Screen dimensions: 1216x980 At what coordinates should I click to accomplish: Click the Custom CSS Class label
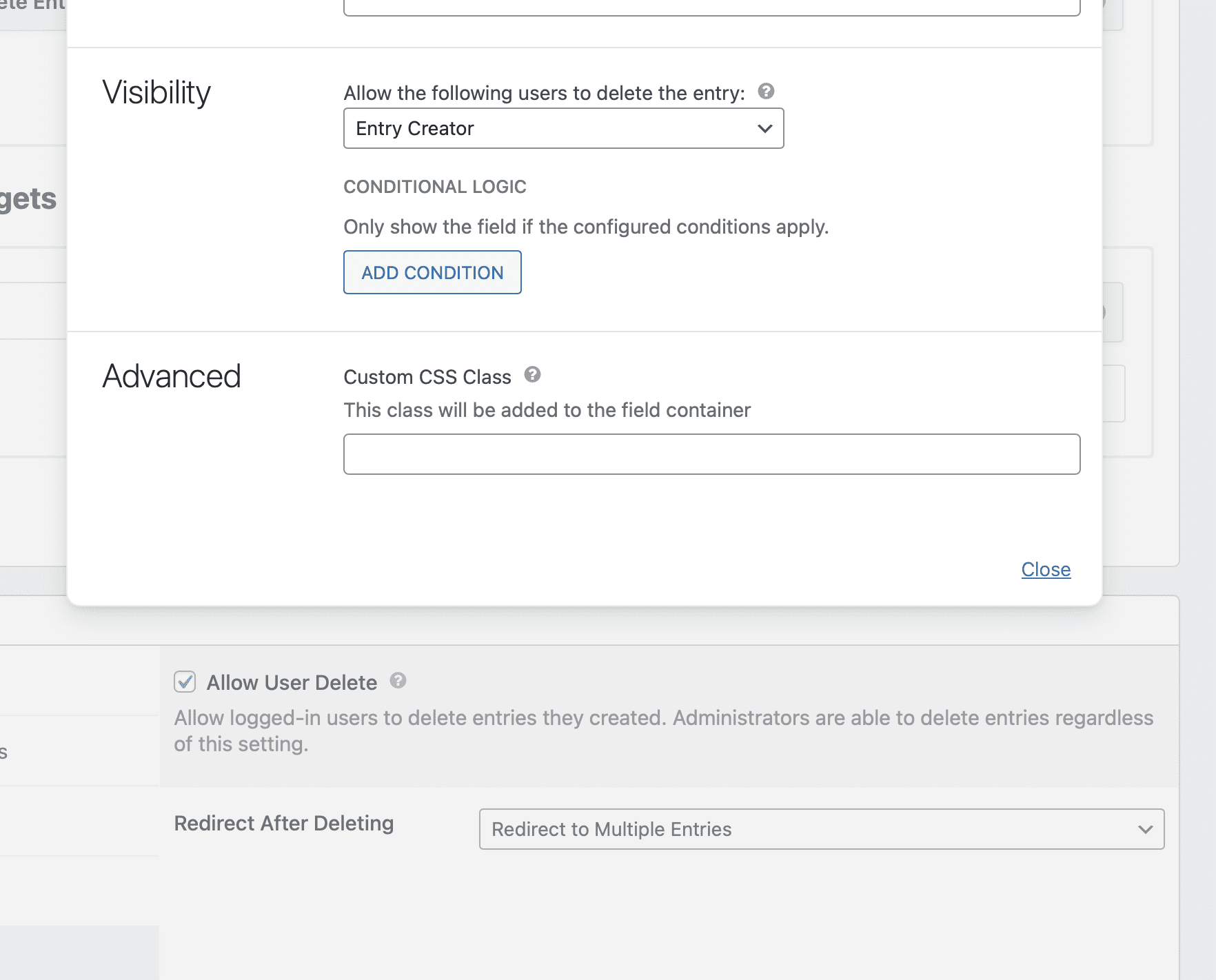[x=427, y=377]
